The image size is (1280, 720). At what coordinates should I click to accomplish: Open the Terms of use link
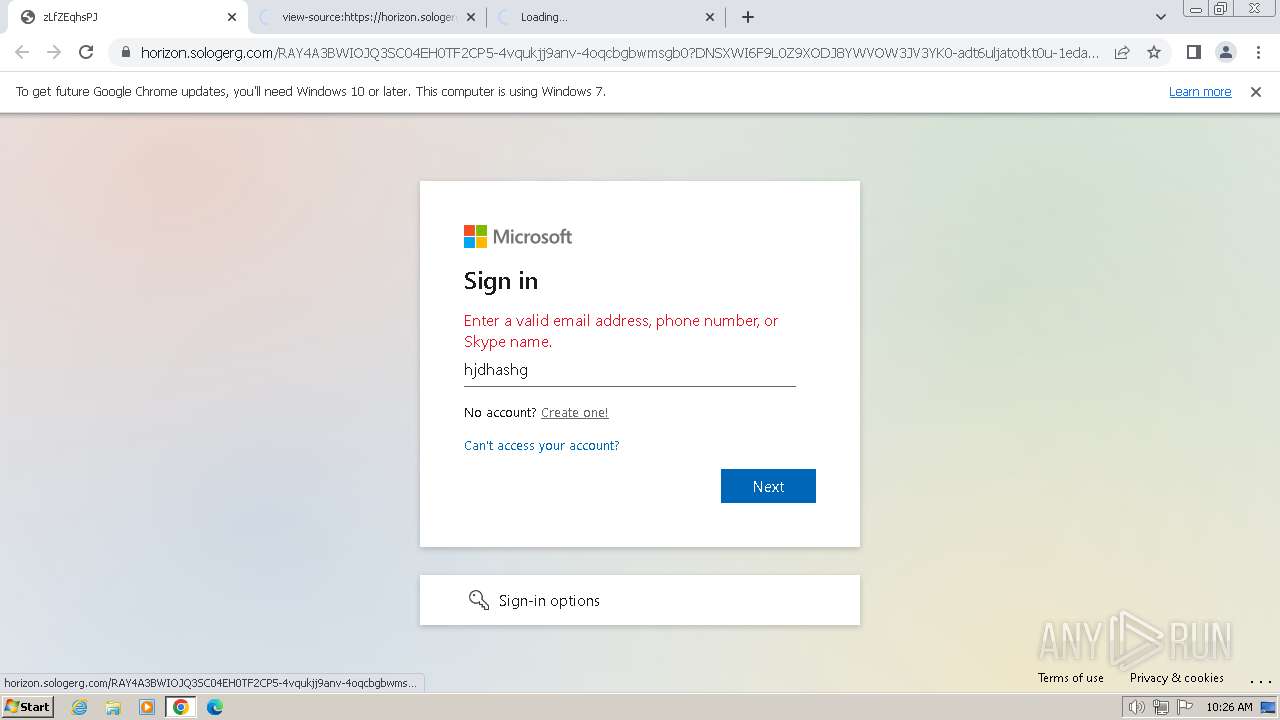coord(1071,678)
